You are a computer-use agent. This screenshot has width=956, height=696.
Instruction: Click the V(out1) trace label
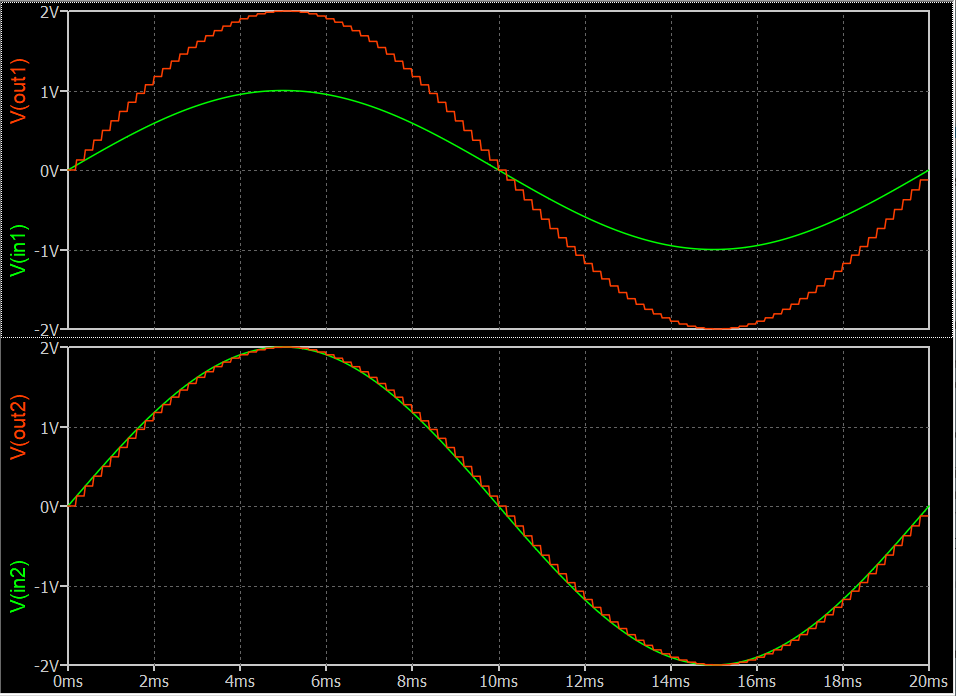(20, 91)
